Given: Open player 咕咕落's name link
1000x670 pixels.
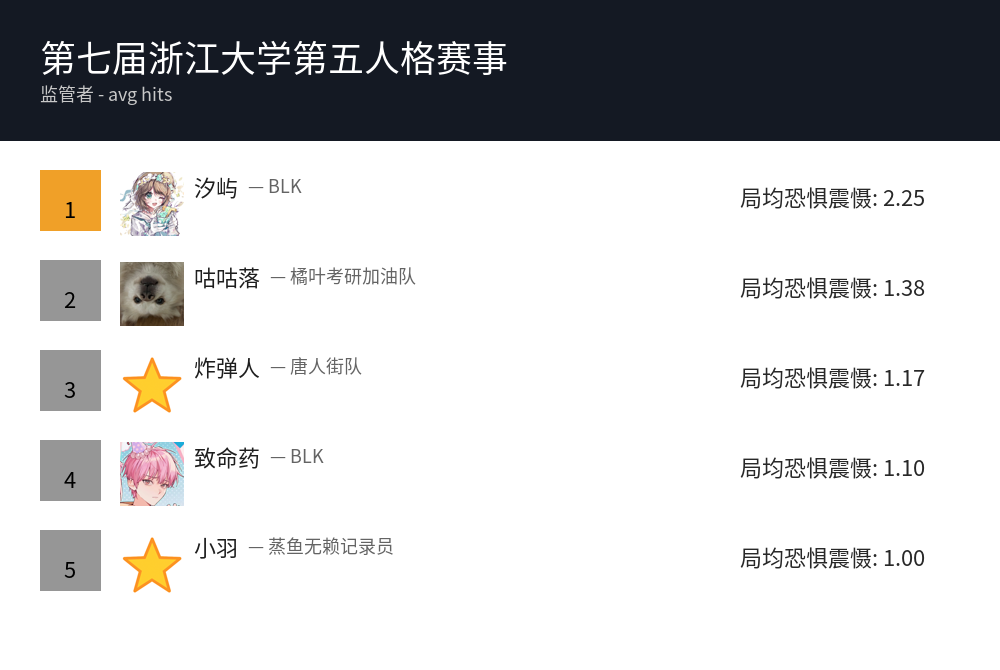Looking at the screenshot, I should point(227,278).
